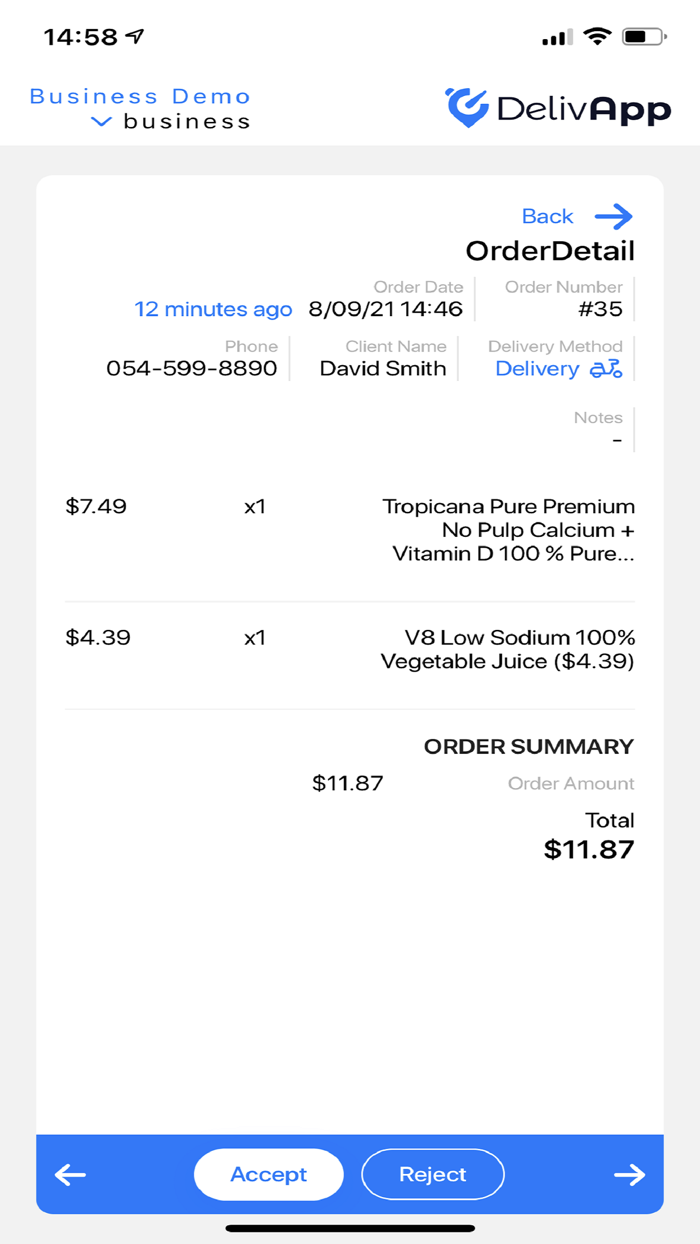Tap the battery indicator in the status bar

(643, 36)
